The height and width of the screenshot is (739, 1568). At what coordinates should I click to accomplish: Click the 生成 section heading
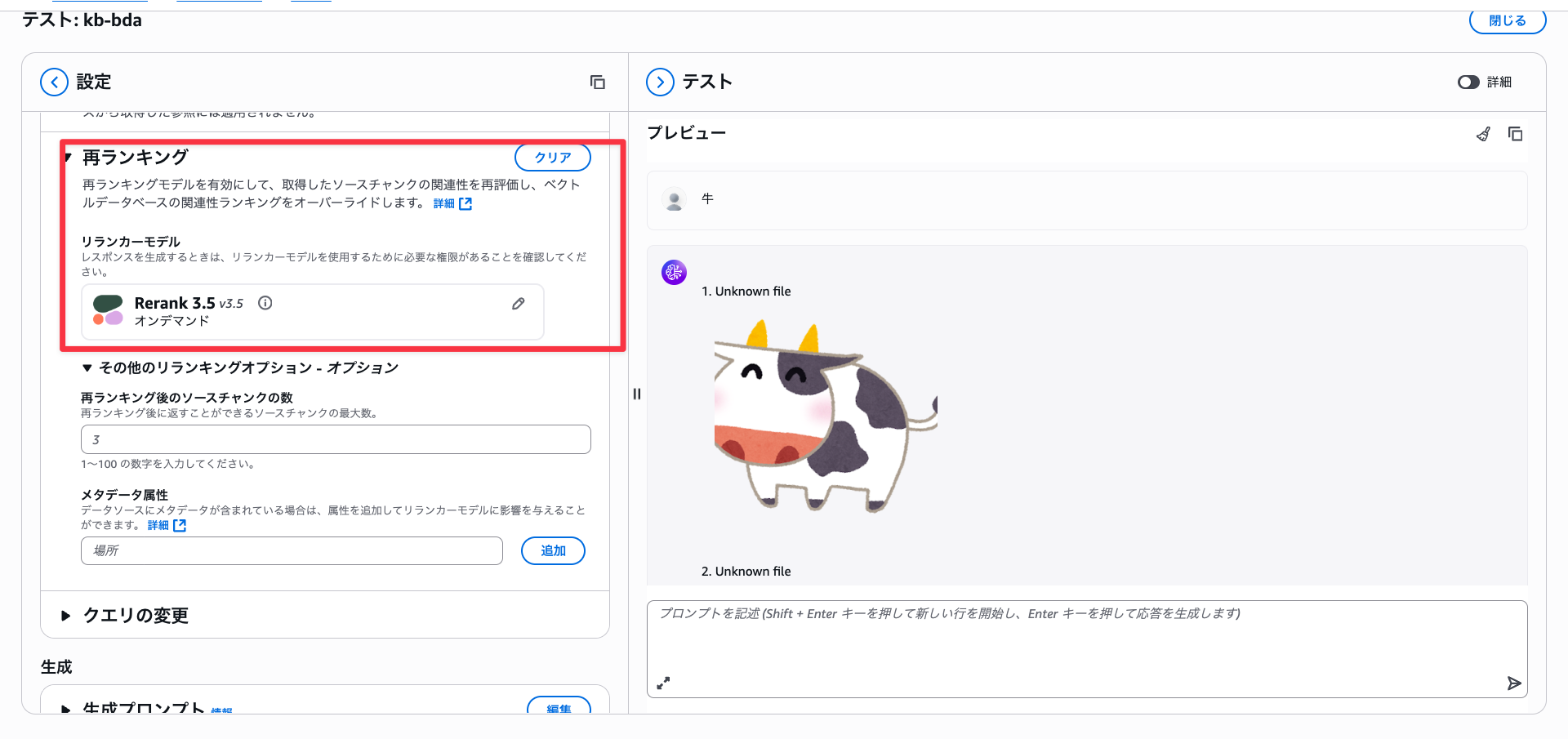pos(56,667)
